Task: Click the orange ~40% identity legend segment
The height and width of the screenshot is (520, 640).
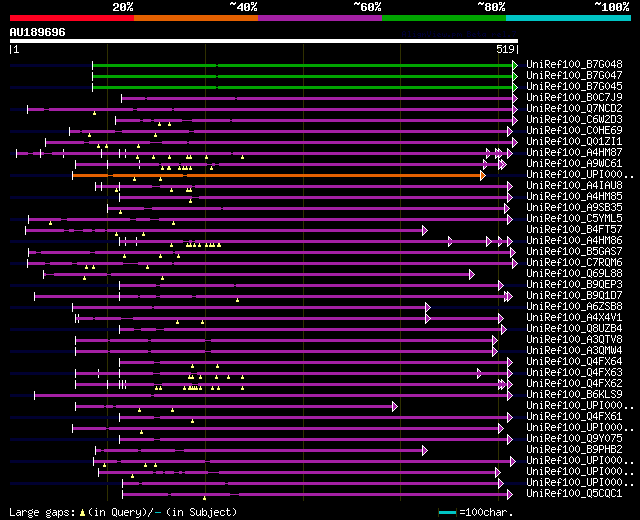Action: [196, 18]
